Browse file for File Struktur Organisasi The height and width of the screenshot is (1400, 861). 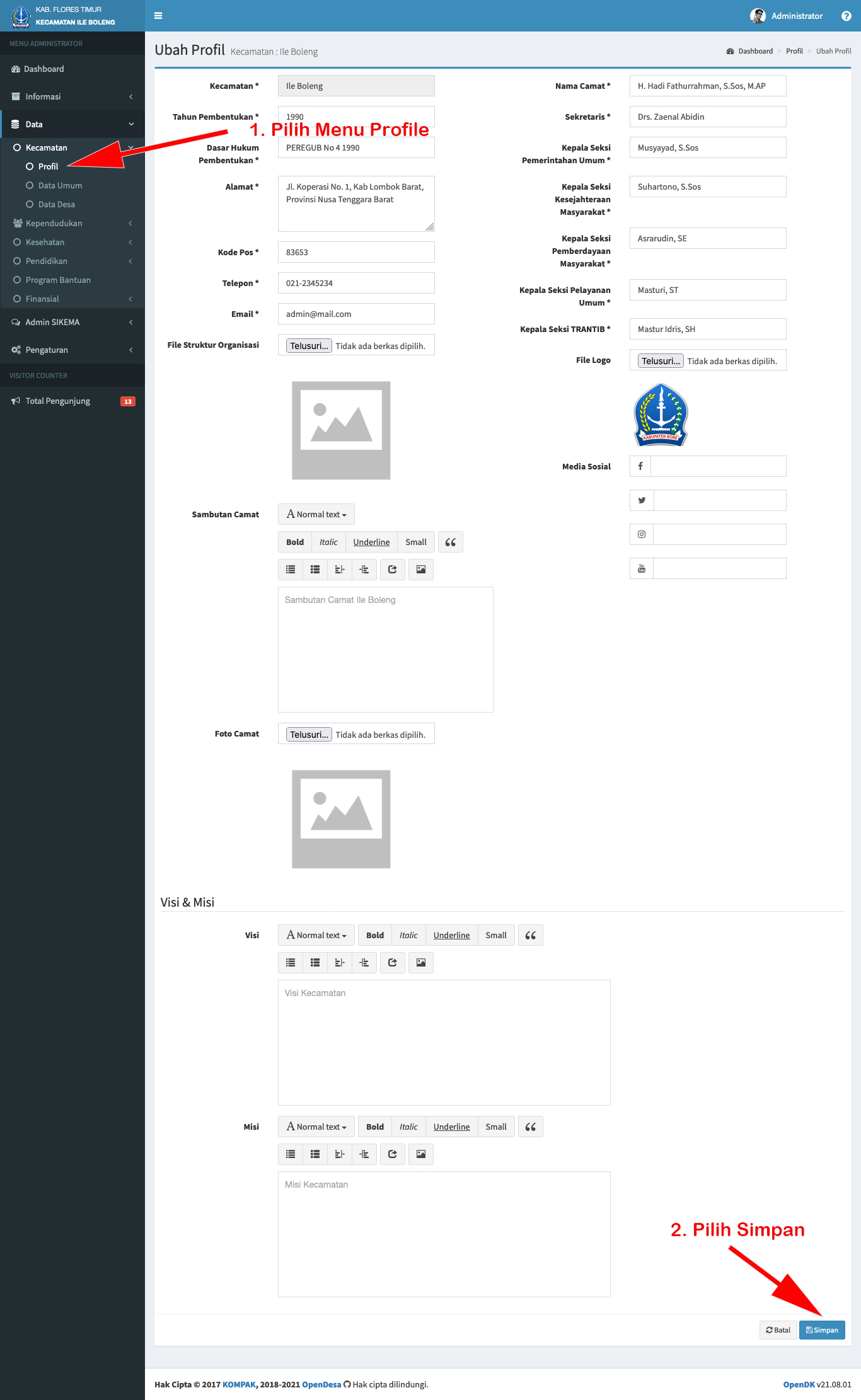tap(309, 346)
